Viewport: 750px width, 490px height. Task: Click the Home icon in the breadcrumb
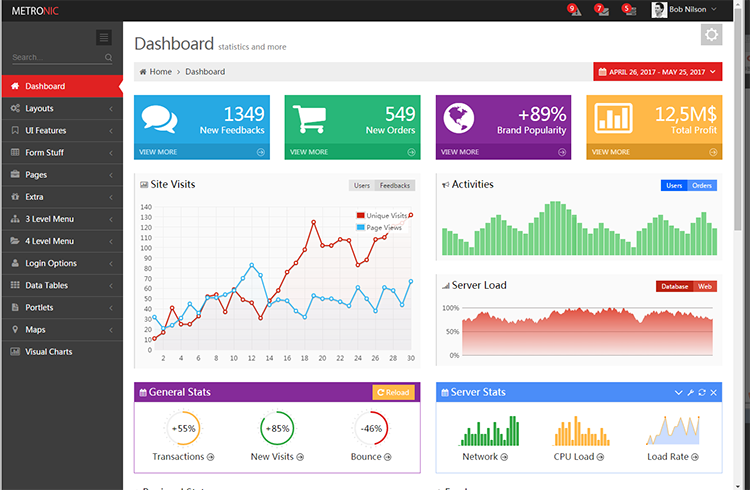click(143, 72)
